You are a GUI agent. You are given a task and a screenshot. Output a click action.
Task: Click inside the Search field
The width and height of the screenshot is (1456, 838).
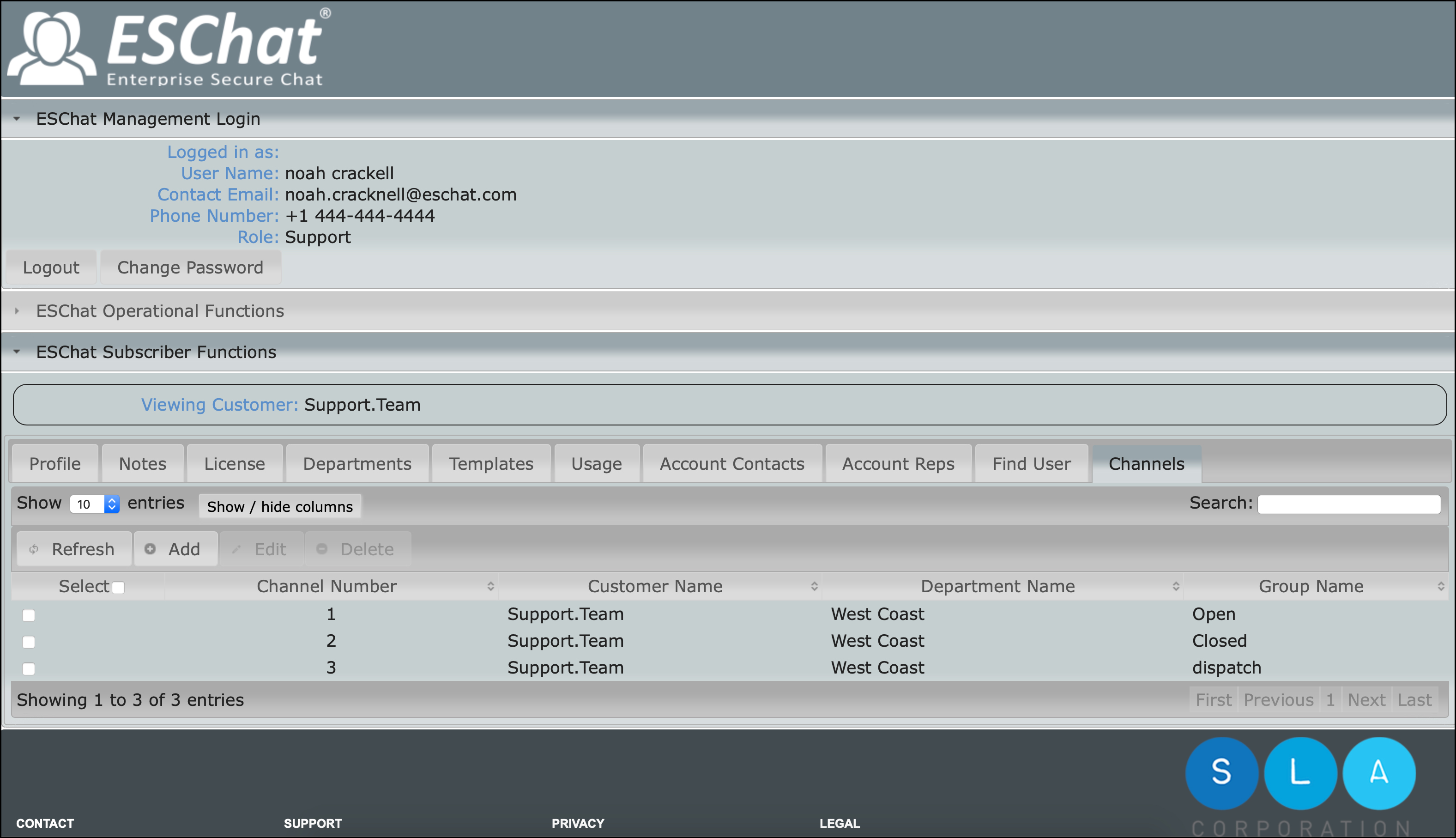coord(1349,504)
